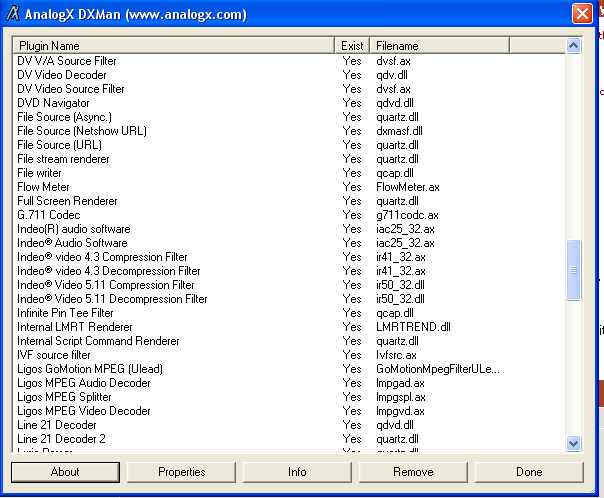Viewport: 604px width, 498px height.
Task: Click the g711codc.ax filename cell
Action: [x=407, y=215]
